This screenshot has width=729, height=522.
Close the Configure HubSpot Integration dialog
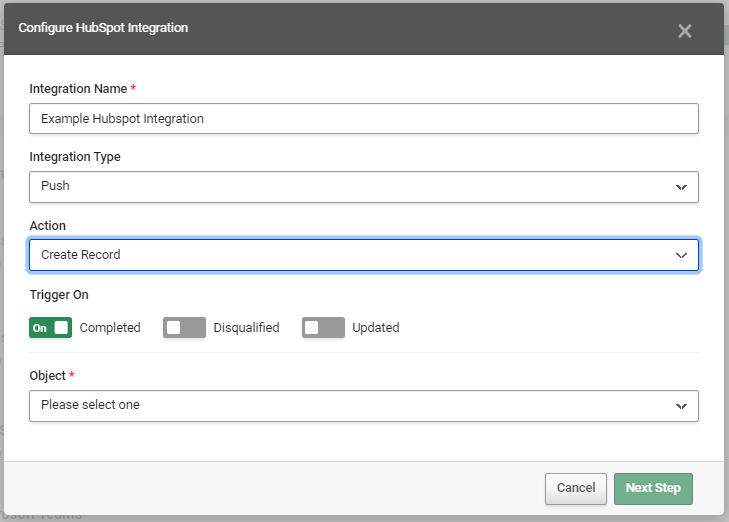pyautogui.click(x=684, y=31)
